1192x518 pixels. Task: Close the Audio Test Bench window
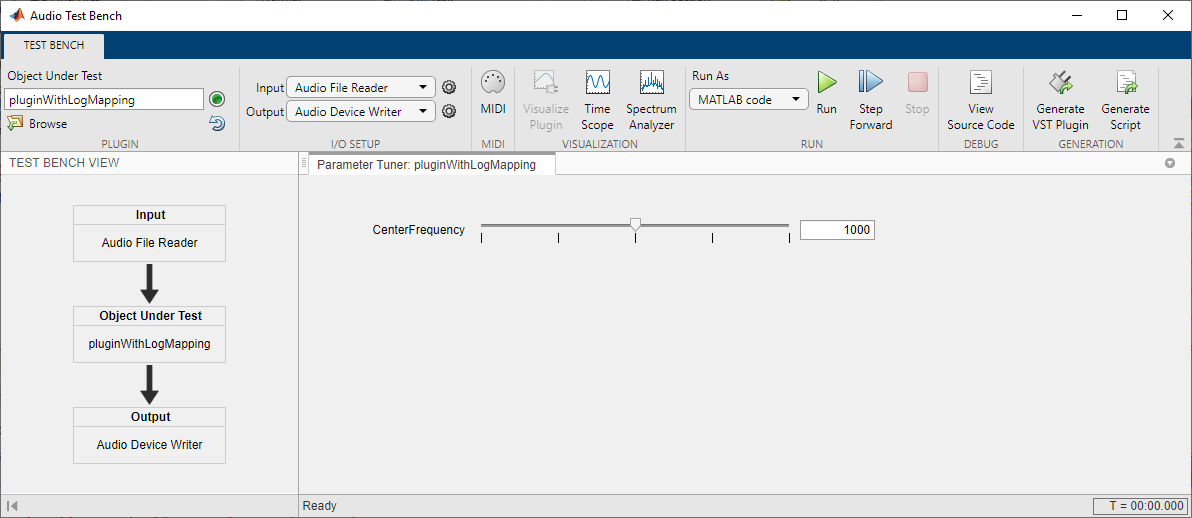[1167, 15]
